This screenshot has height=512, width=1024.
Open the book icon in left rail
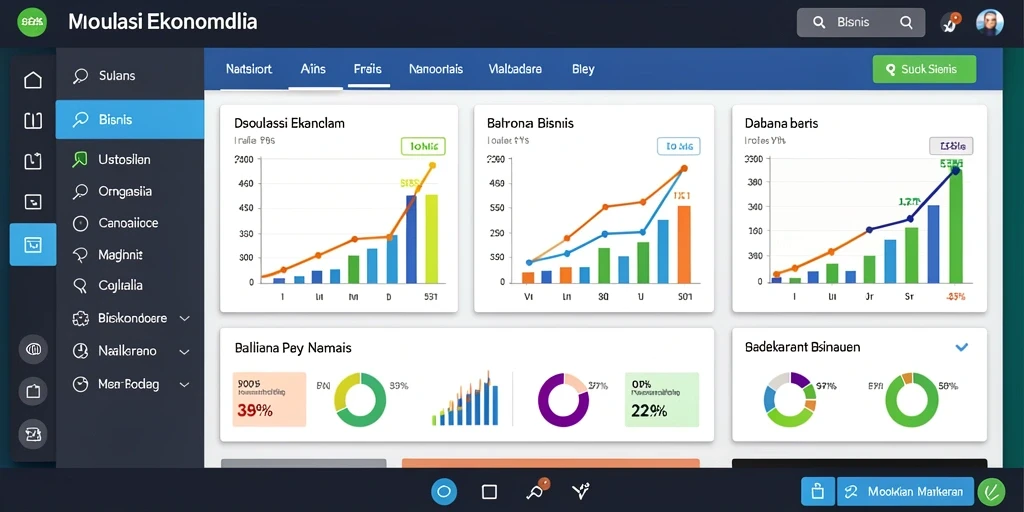click(x=33, y=120)
